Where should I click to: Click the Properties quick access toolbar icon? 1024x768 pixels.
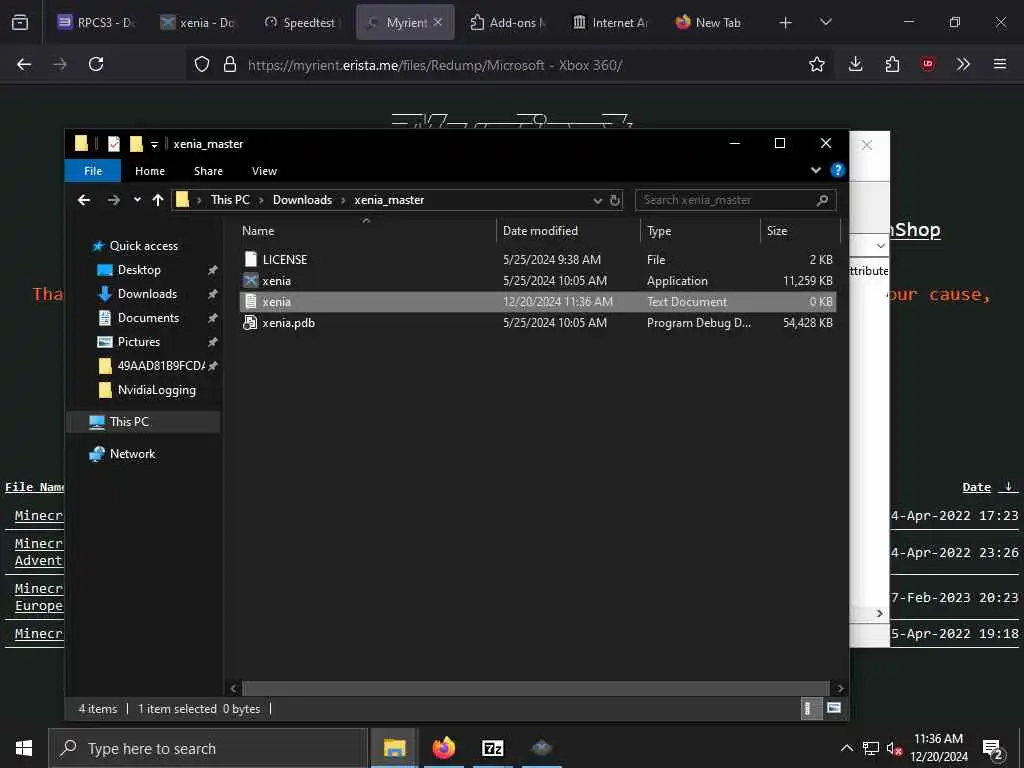[114, 144]
